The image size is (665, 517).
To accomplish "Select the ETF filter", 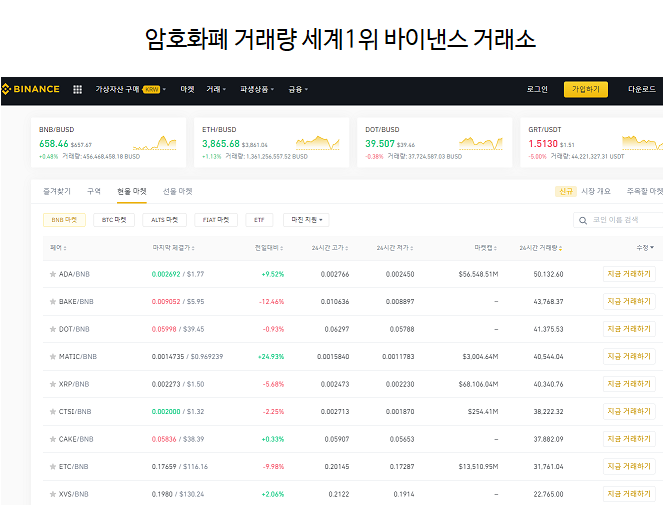I will click(259, 220).
